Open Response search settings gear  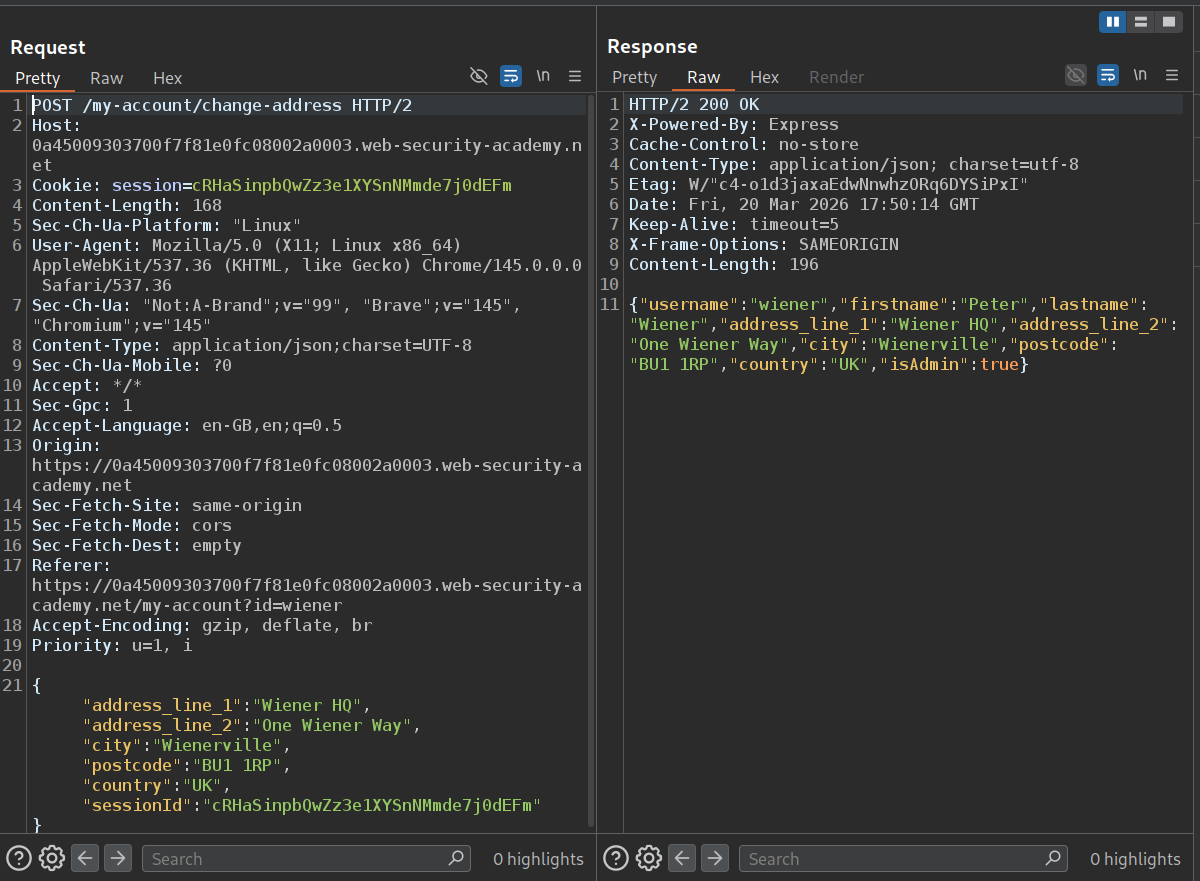click(649, 858)
